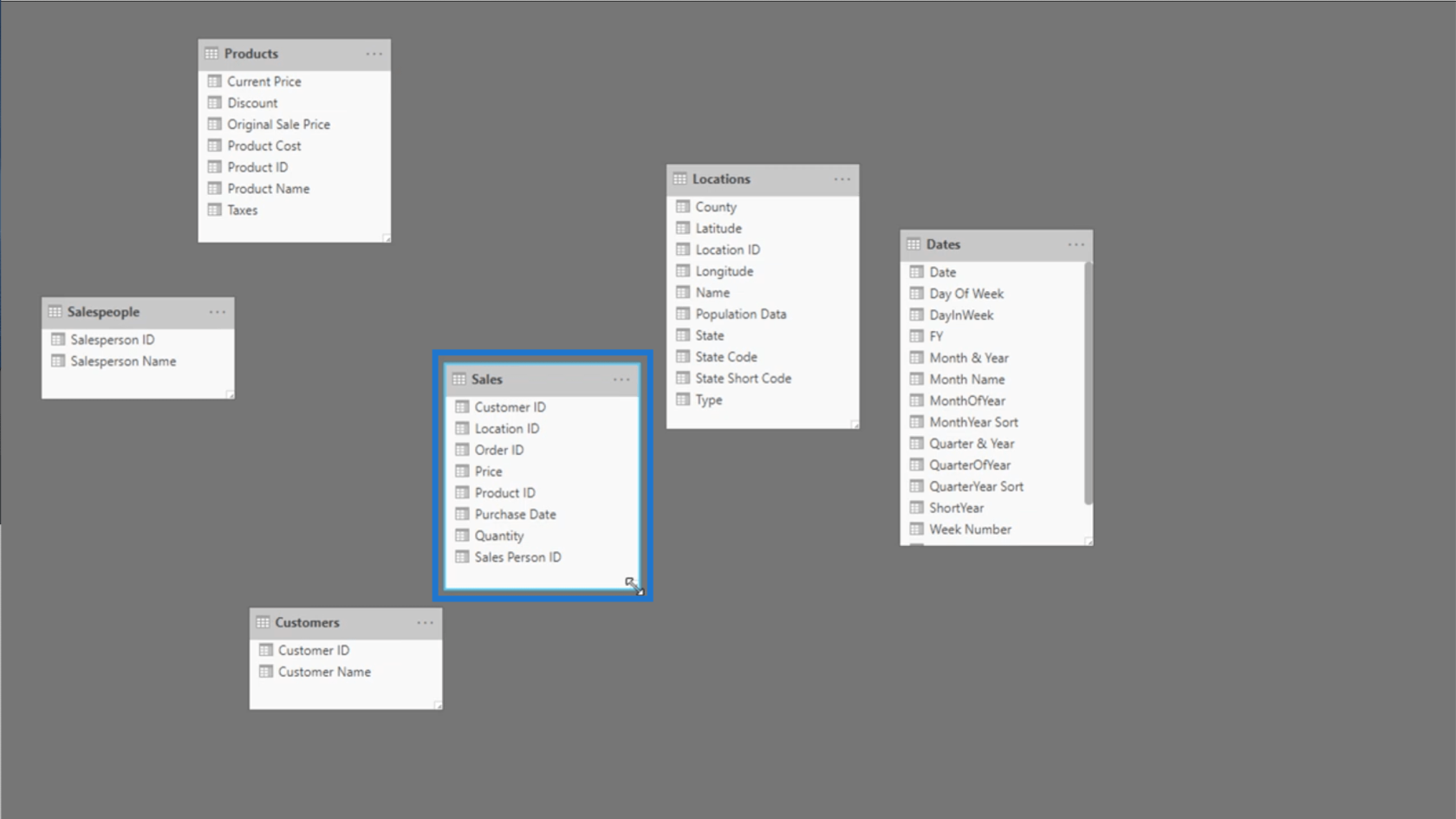Click the Sales table header icon
Viewport: 1456px width, 819px height.
(x=458, y=380)
